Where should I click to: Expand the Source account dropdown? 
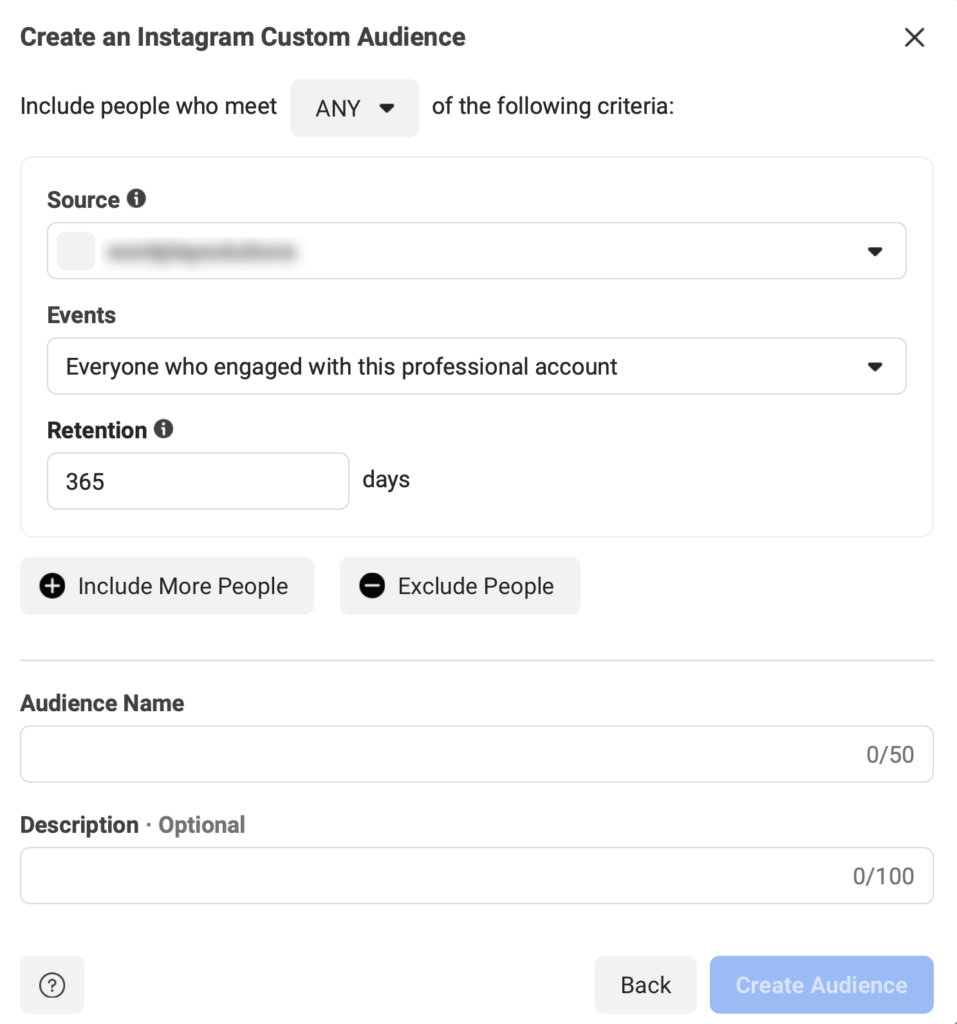(x=476, y=251)
